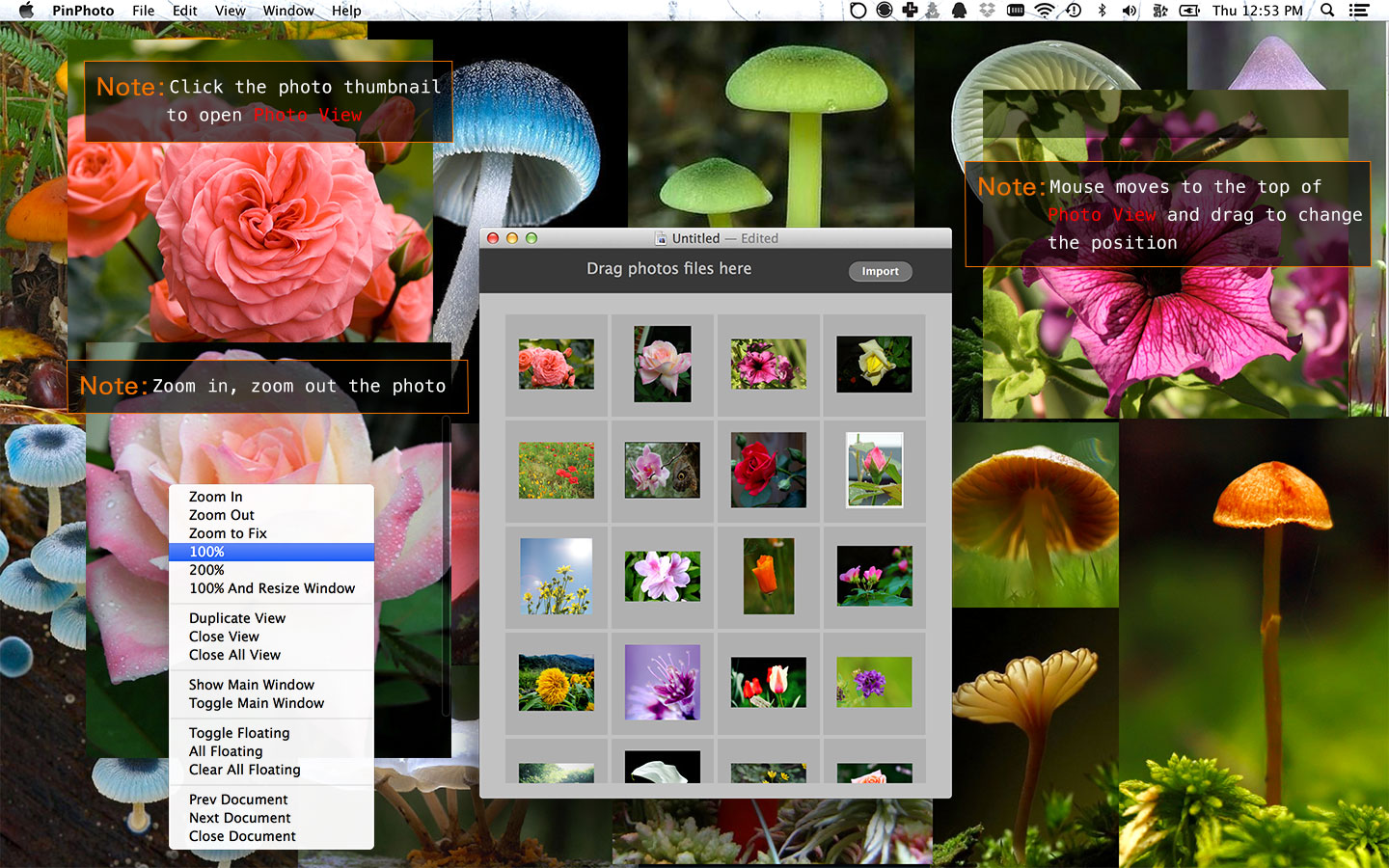Click the Bluetooth menu bar icon
The image size is (1389, 868).
pos(1102,11)
